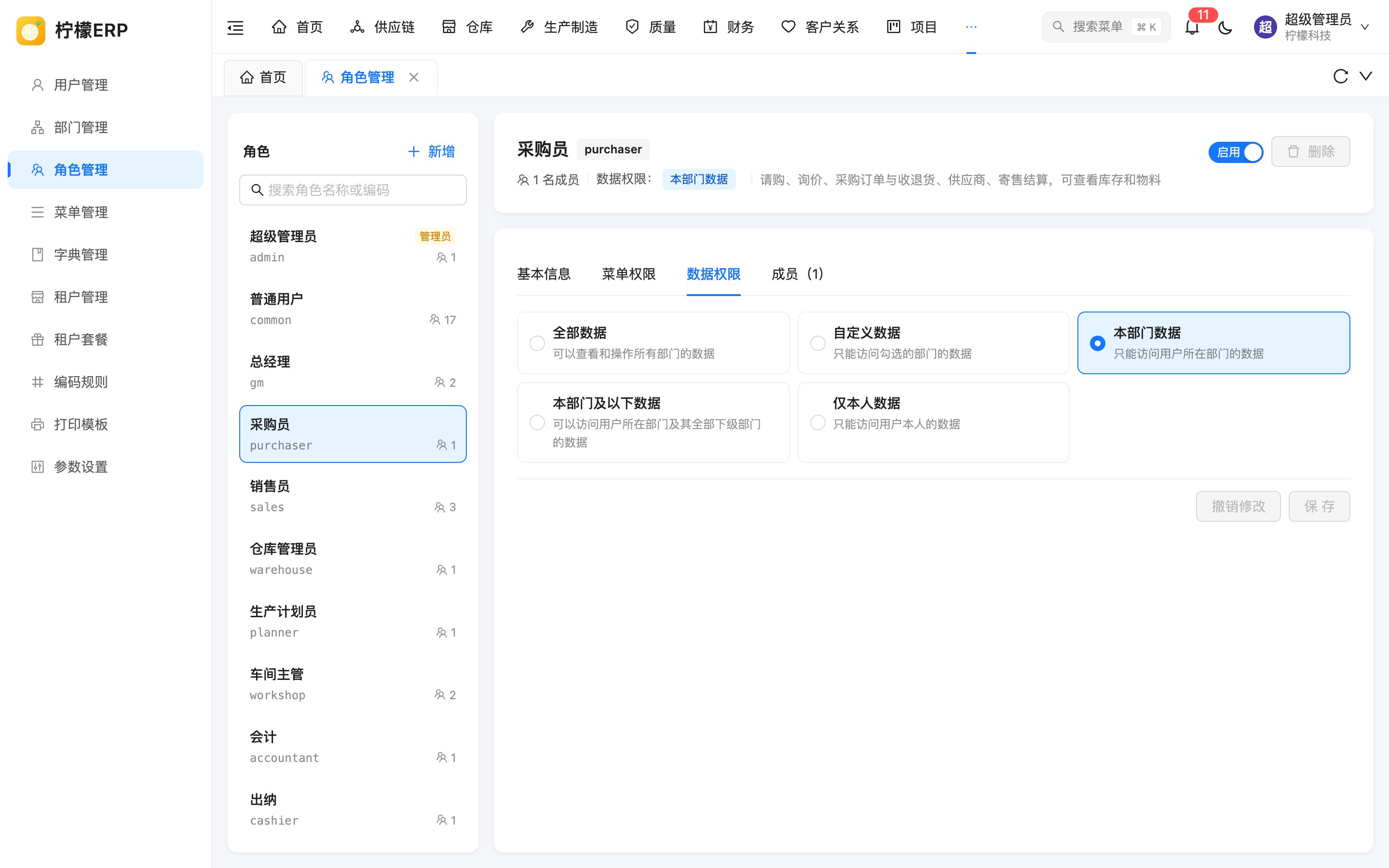Image resolution: width=1389 pixels, height=868 pixels.
Task: Close the 角色管理 tab
Action: [x=414, y=77]
